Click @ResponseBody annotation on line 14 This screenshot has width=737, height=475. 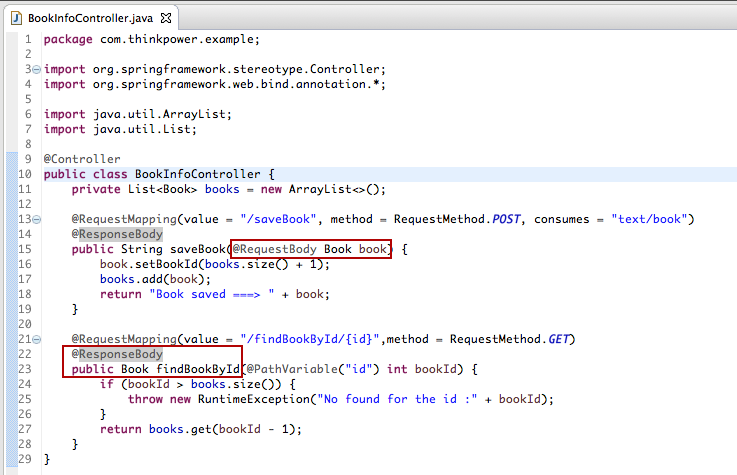tap(117, 234)
